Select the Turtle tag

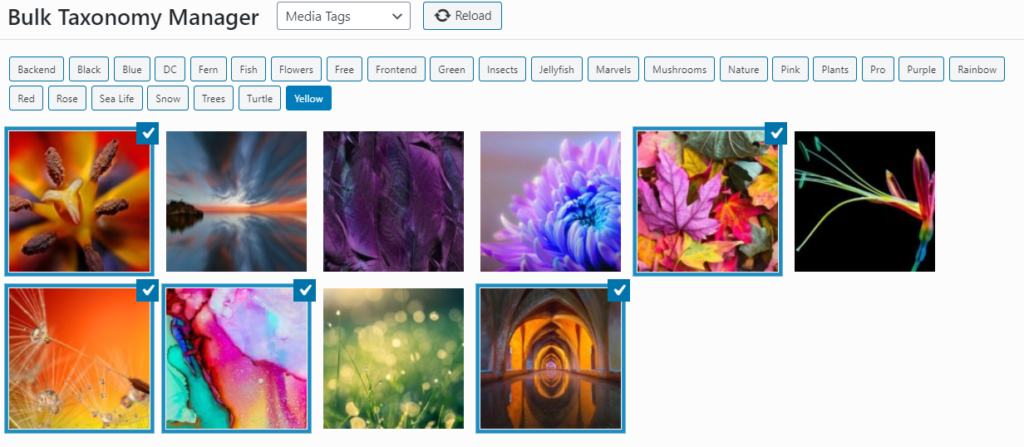click(260, 99)
